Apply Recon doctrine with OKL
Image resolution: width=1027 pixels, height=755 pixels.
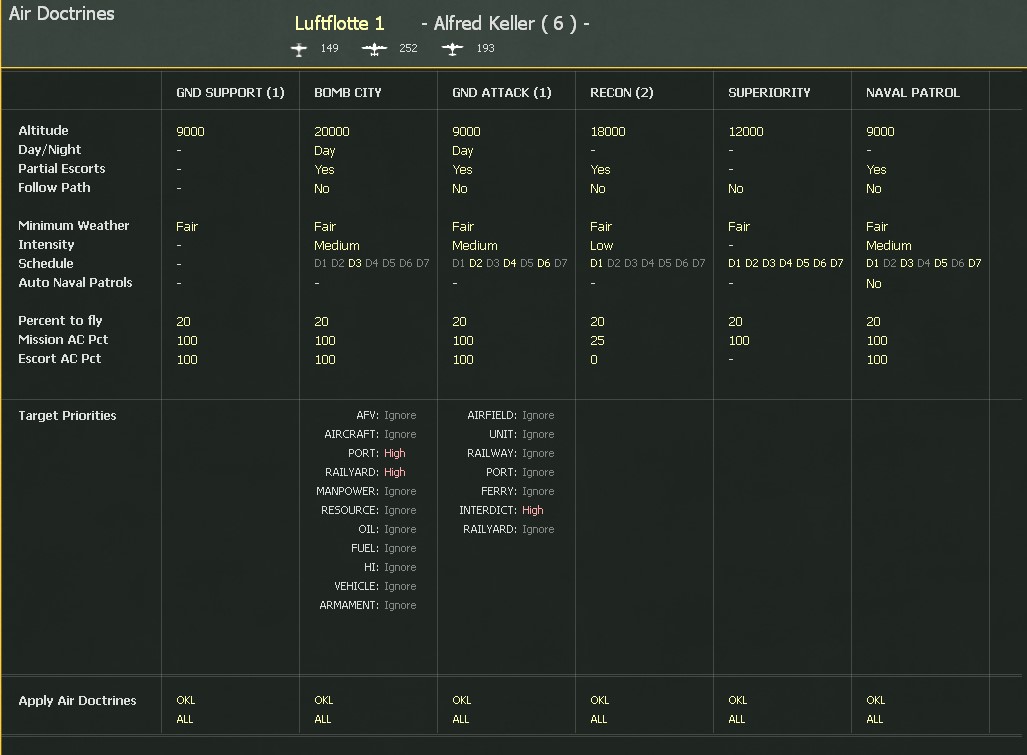(x=599, y=700)
